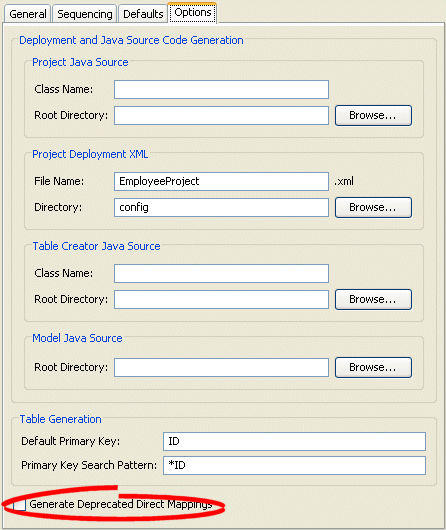446x530 pixels.
Task: Click Project Java Source Class Name field
Action: [x=221, y=90]
